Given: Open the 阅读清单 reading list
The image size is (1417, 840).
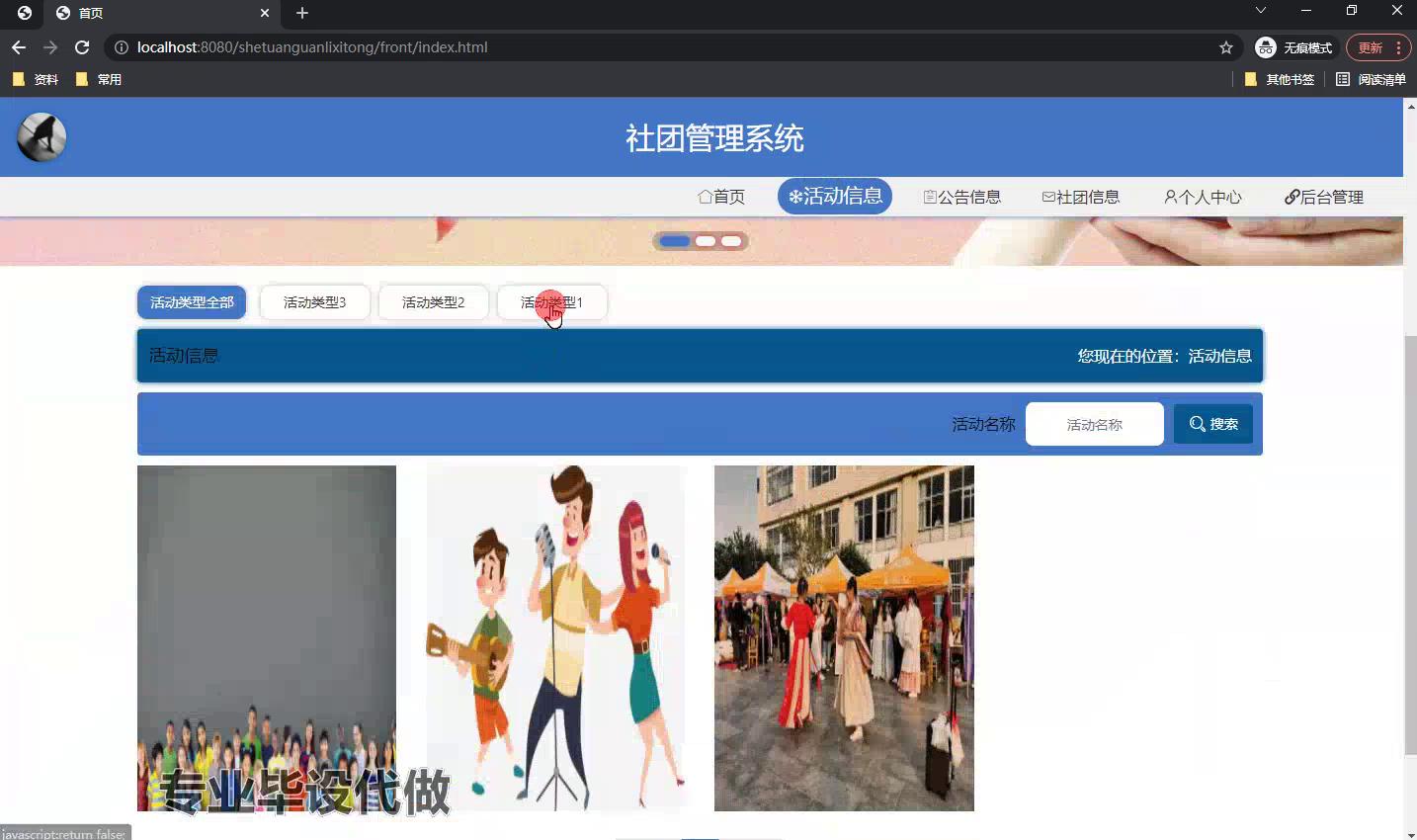Looking at the screenshot, I should point(1371,79).
